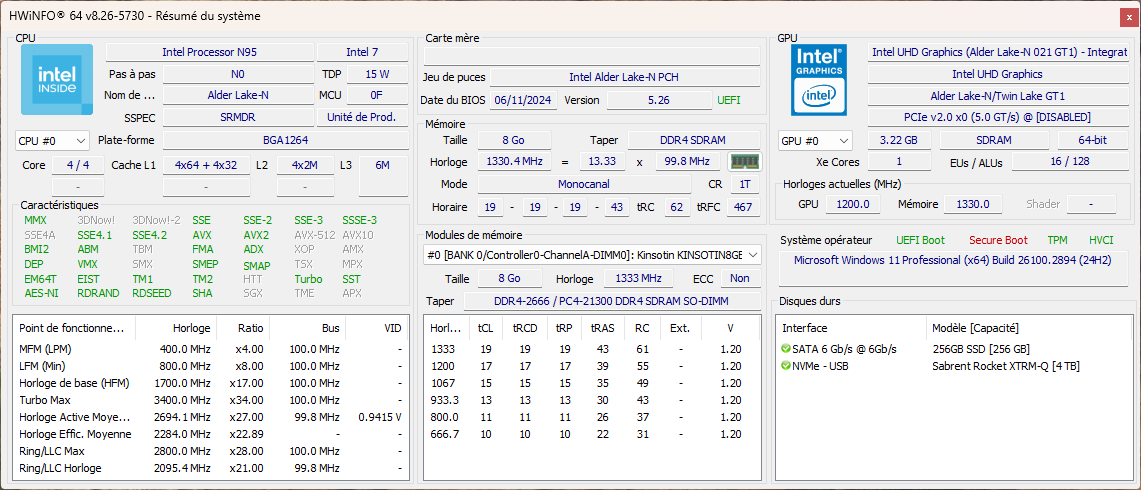Click the GPU clock 1200.0 value

(x=853, y=205)
